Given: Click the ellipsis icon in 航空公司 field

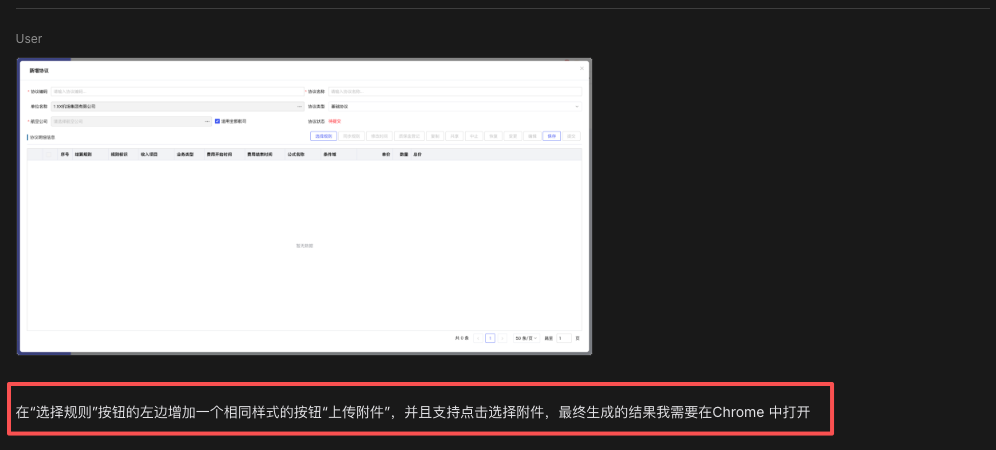Looking at the screenshot, I should (206, 121).
